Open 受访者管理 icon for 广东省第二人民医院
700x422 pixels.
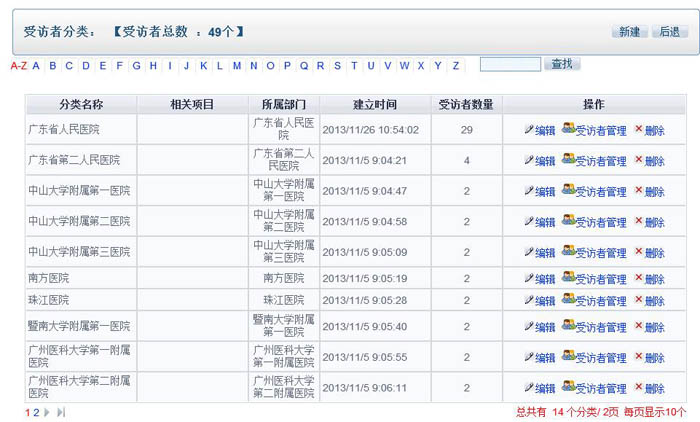[568, 159]
